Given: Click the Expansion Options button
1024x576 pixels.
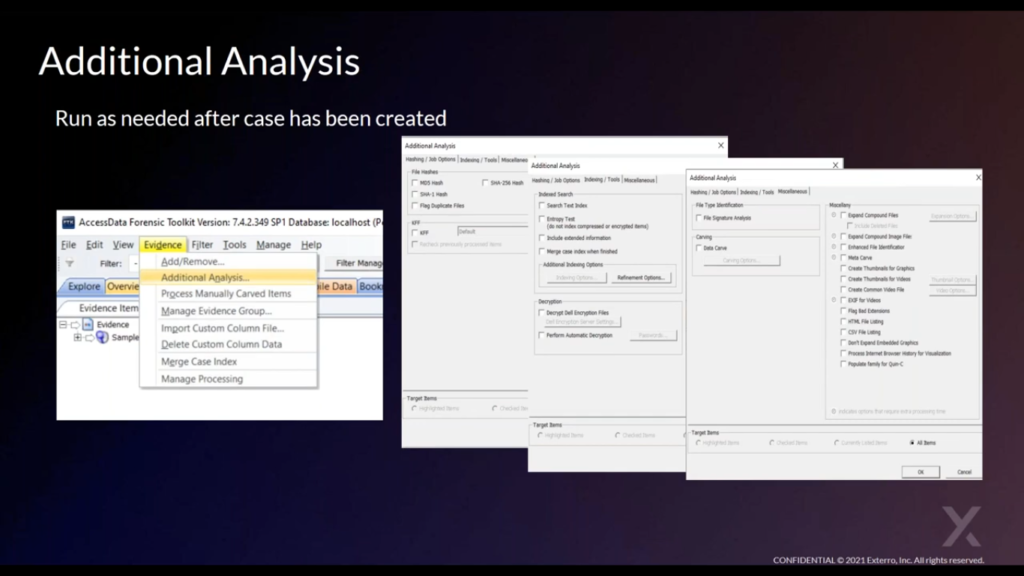Looking at the screenshot, I should pyautogui.click(x=952, y=216).
